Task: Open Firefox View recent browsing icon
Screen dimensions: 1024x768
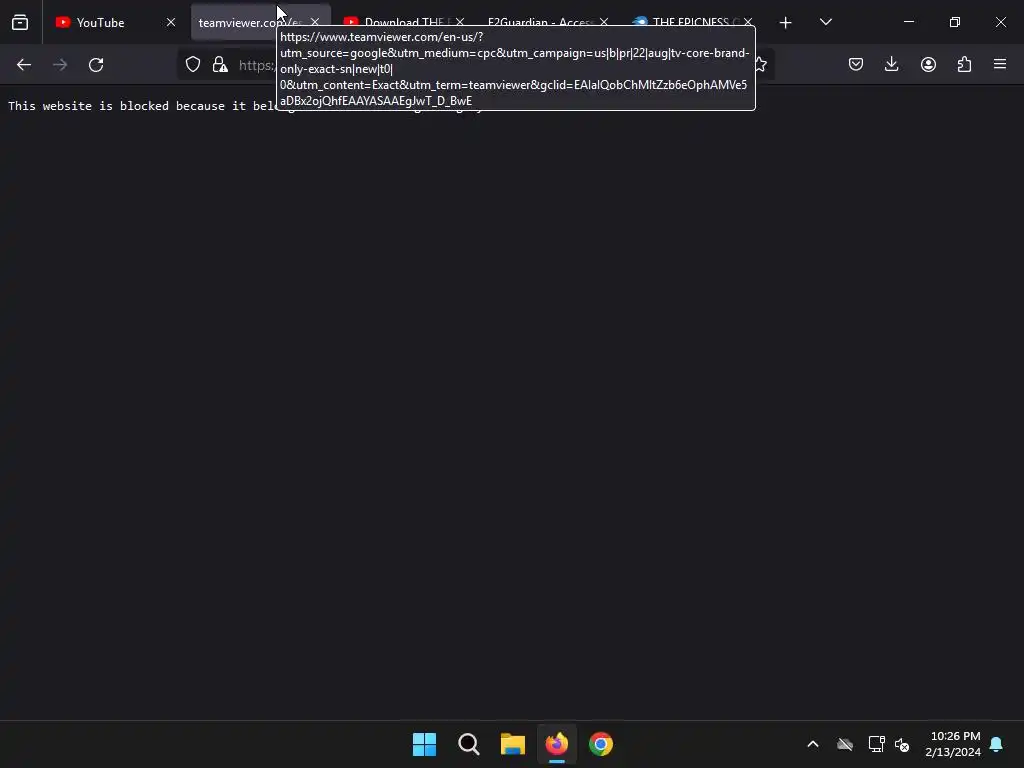Action: pyautogui.click(x=20, y=22)
